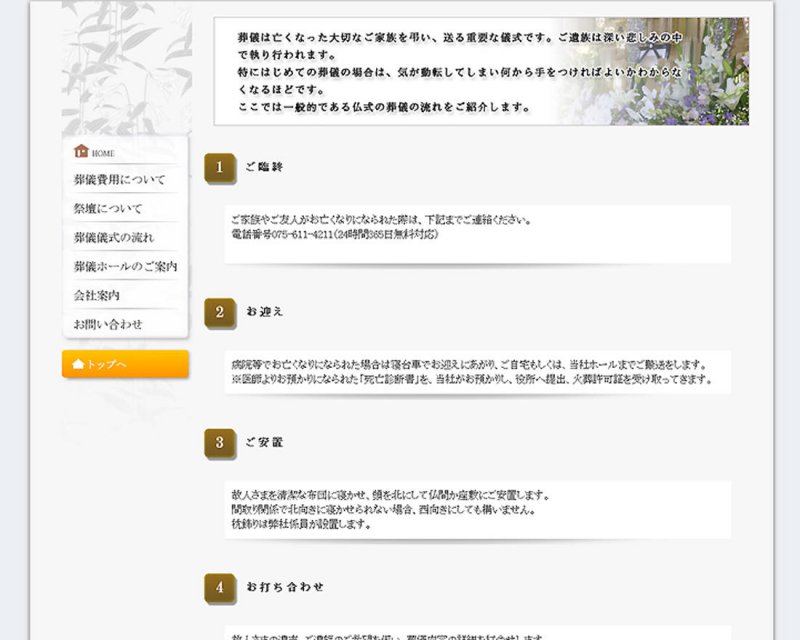Click the number 3 step badge
Viewport: 800px width, 640px height.
click(219, 443)
